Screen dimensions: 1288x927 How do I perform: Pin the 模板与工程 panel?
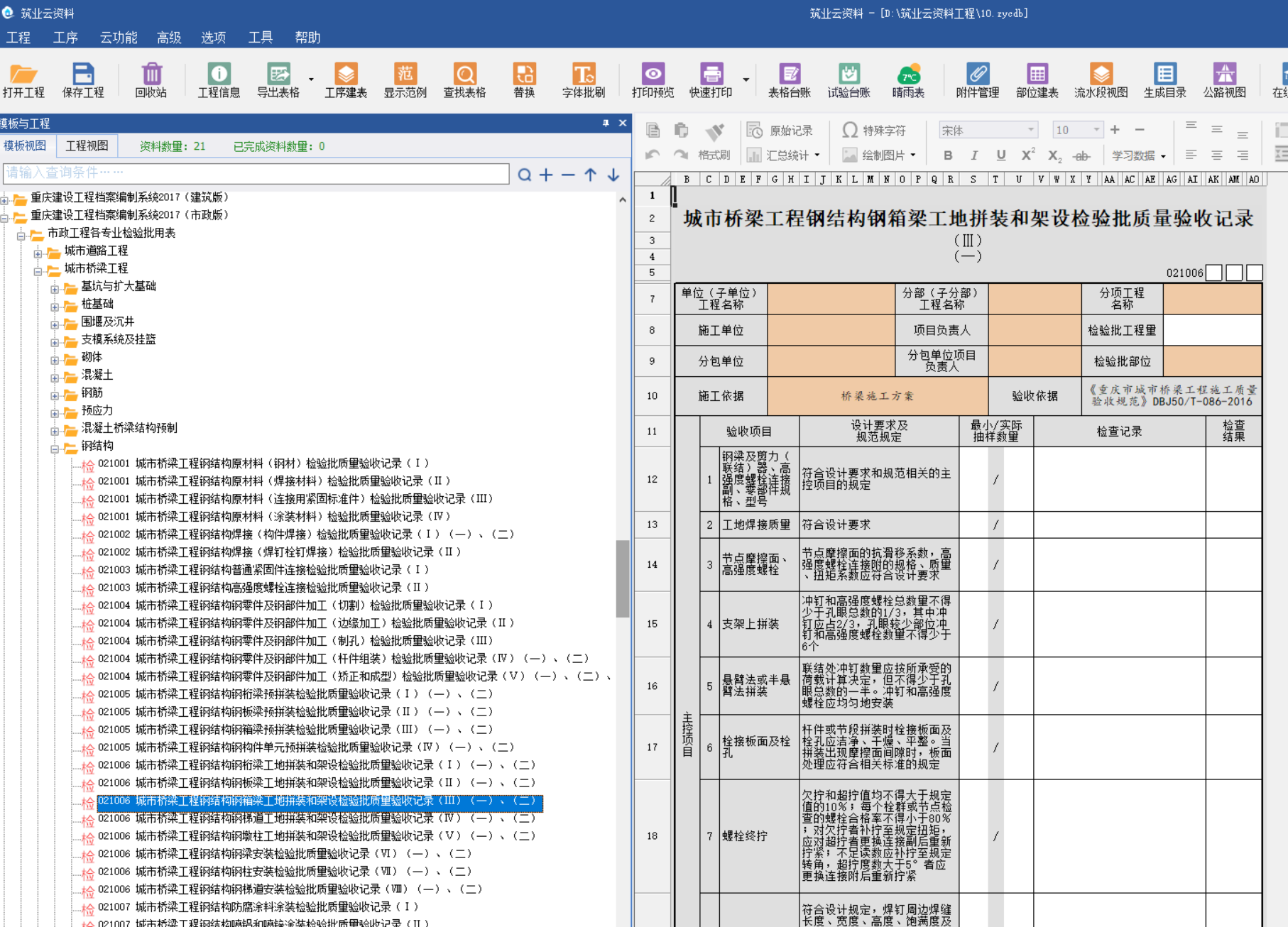click(606, 123)
